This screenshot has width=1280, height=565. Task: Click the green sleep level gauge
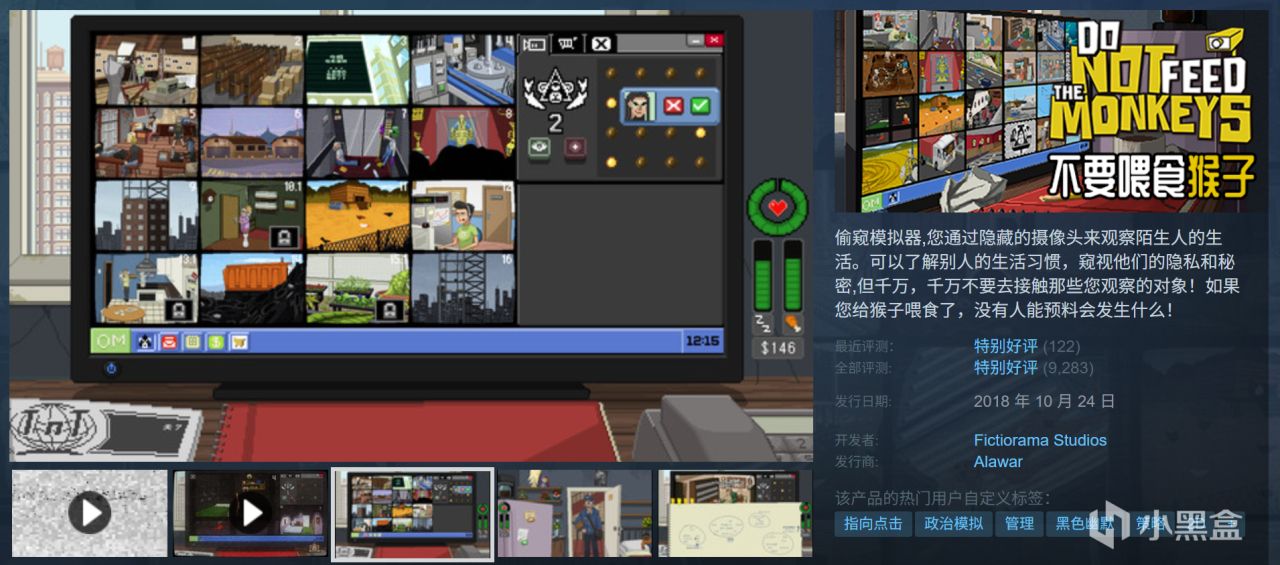[x=763, y=275]
